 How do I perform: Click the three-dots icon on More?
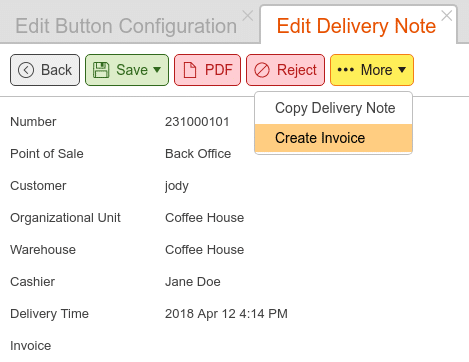click(346, 70)
